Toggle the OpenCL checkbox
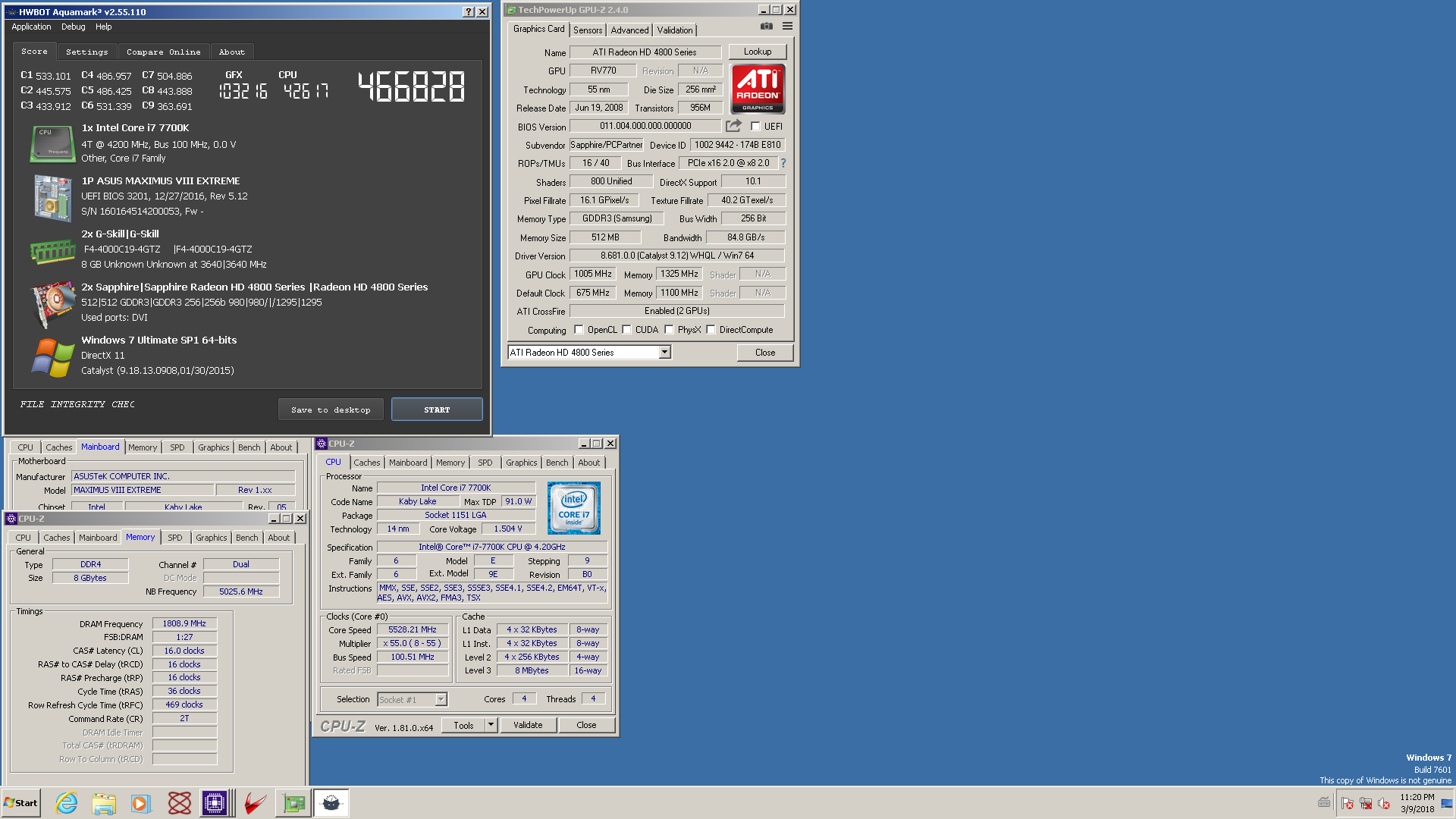Viewport: 1456px width, 819px height. [579, 330]
